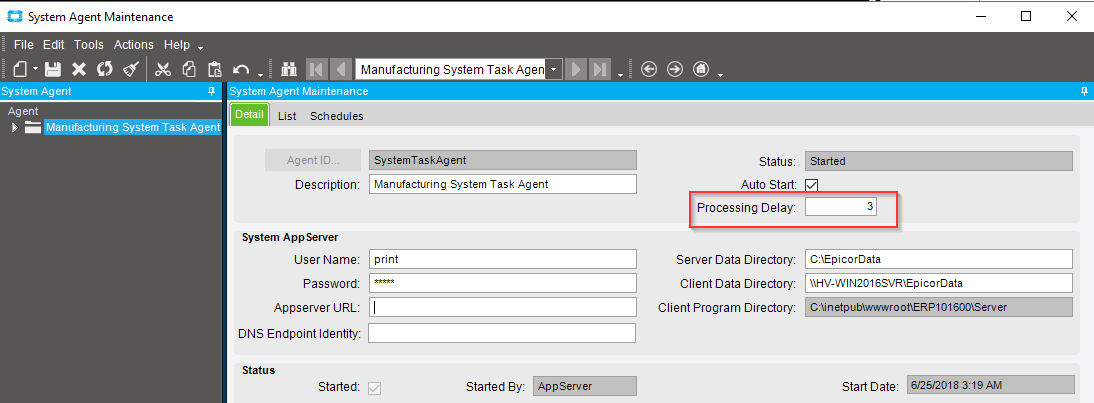Click the Refresh arrows icon
1094x403 pixels.
coord(104,69)
